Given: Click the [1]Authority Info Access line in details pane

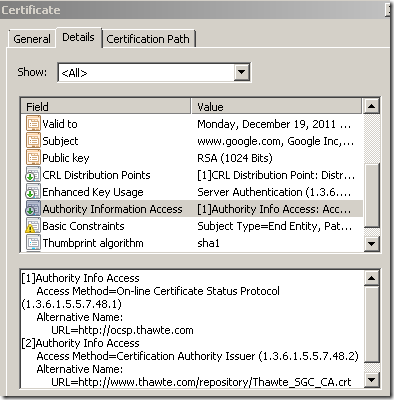Looking at the screenshot, I should 80,278.
